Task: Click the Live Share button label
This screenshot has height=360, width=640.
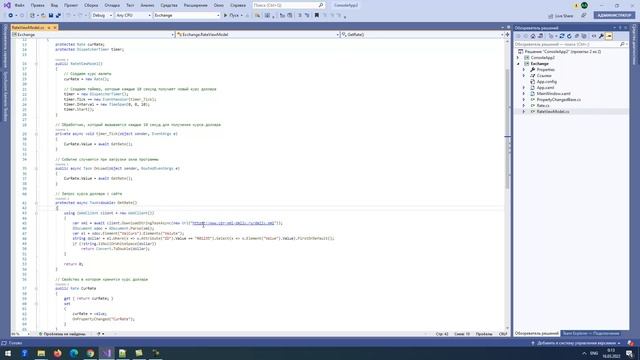Action: point(564,16)
